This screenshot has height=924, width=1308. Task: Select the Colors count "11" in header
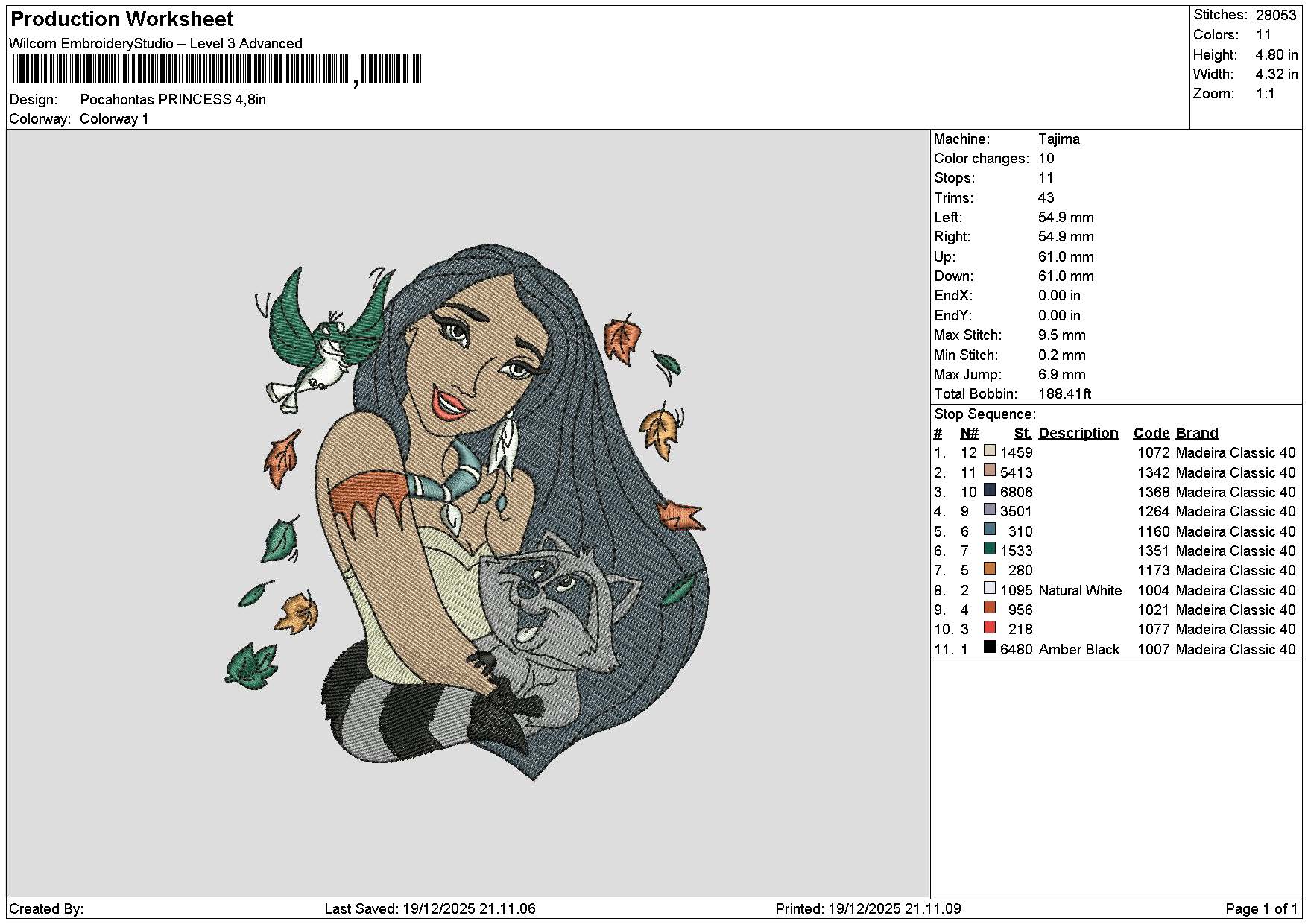click(x=1263, y=35)
